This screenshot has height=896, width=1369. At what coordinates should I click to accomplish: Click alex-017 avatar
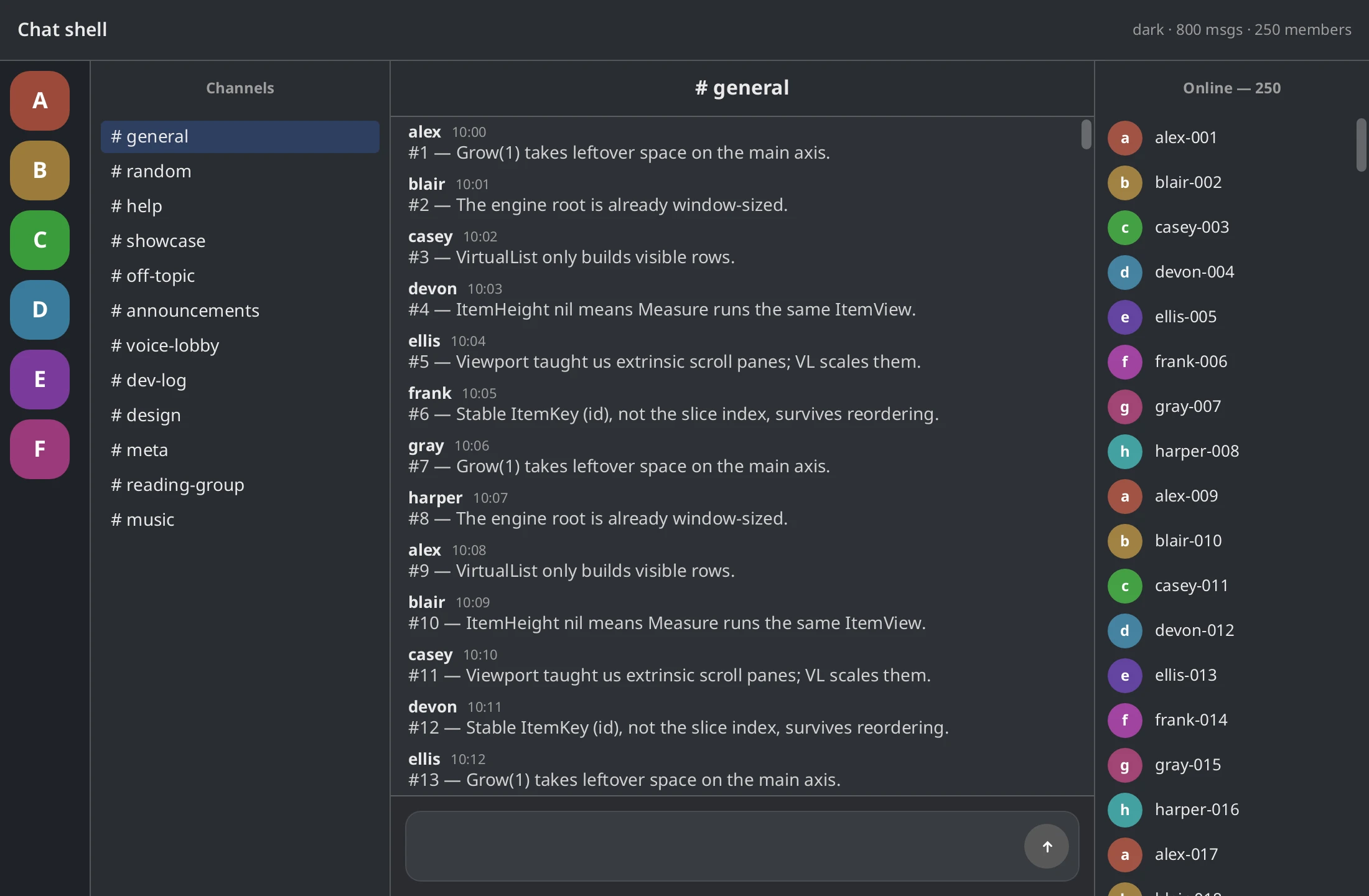coord(1125,855)
